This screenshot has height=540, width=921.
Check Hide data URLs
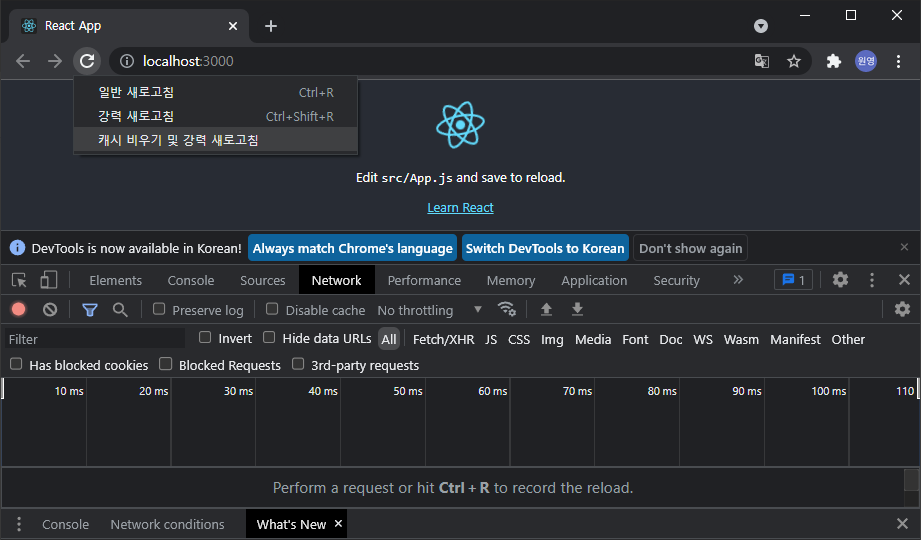(268, 337)
